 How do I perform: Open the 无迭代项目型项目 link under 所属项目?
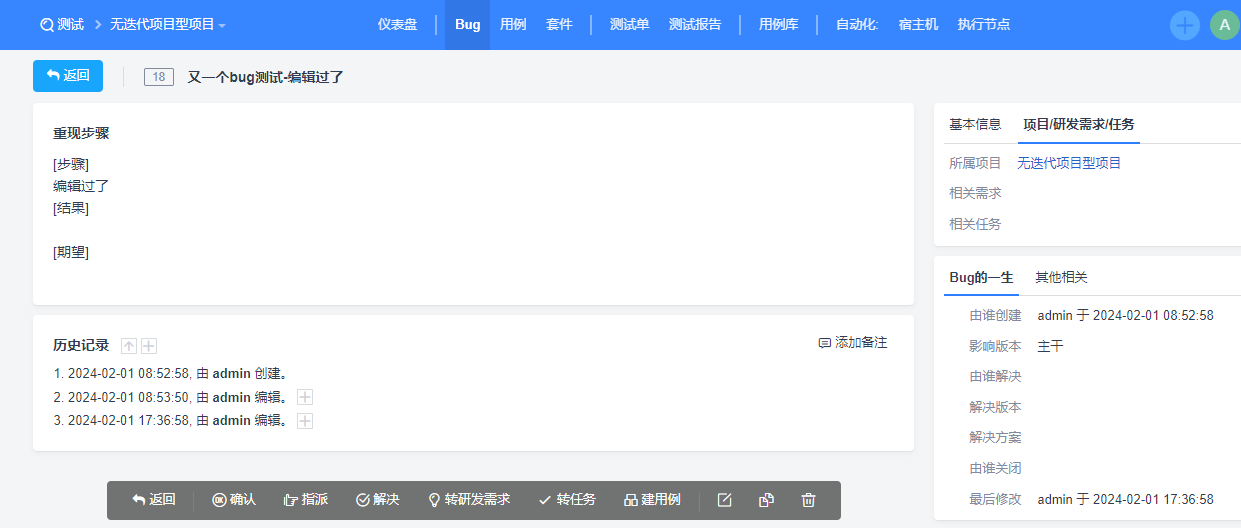pyautogui.click(x=1069, y=163)
